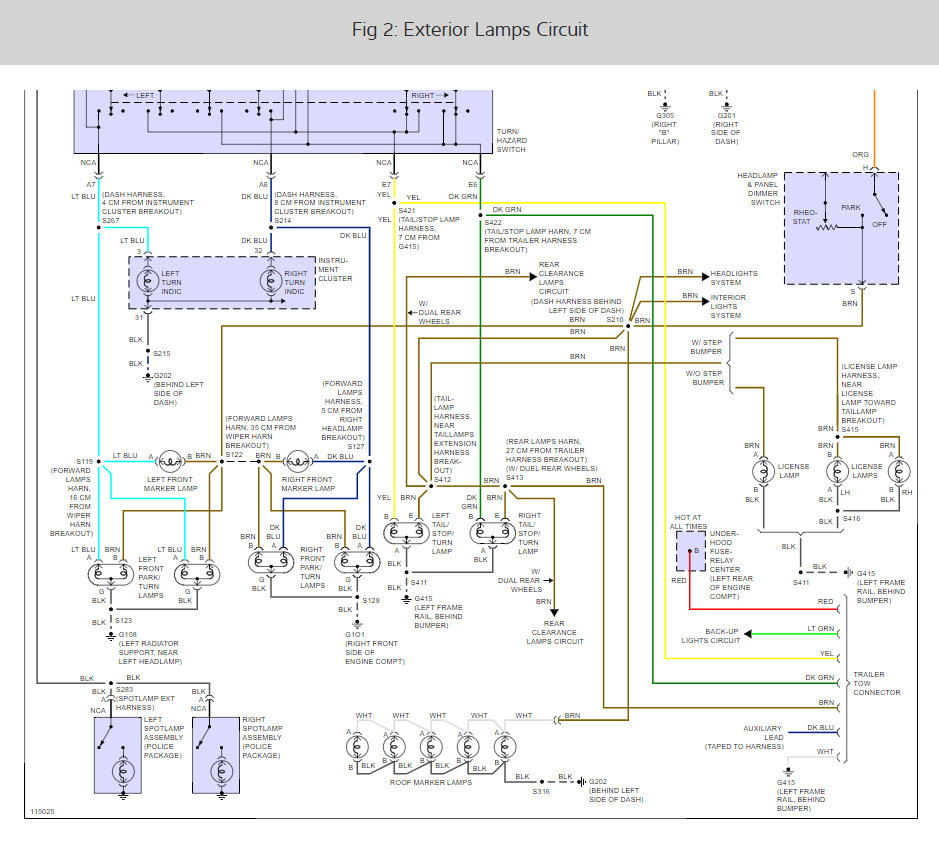
Task: Click the 'S215' splice label
Action: (x=162, y=354)
